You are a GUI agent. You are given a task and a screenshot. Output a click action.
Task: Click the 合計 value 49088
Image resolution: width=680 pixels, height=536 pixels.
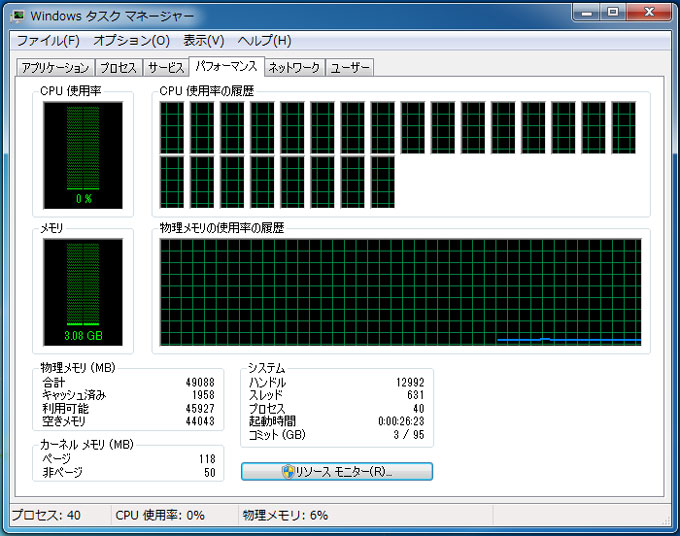(x=200, y=382)
